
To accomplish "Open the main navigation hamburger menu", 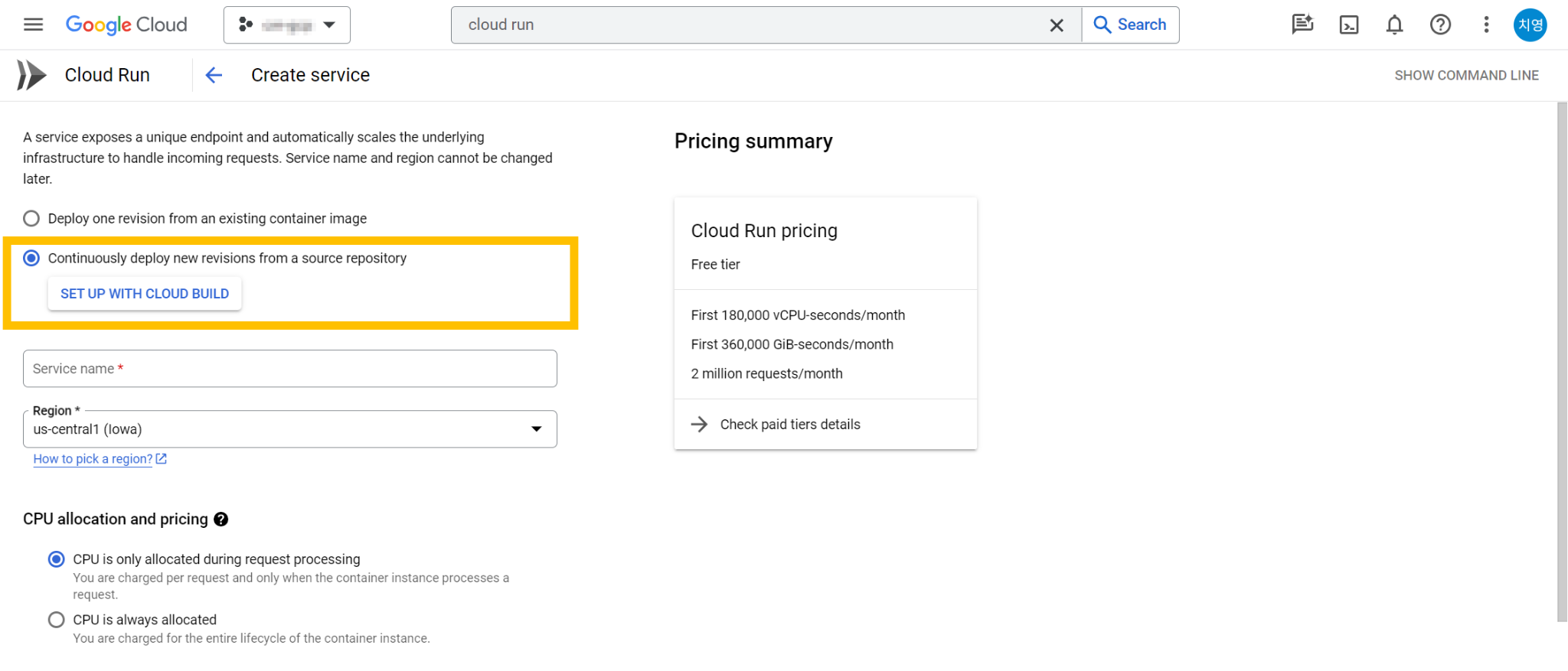I will [33, 24].
